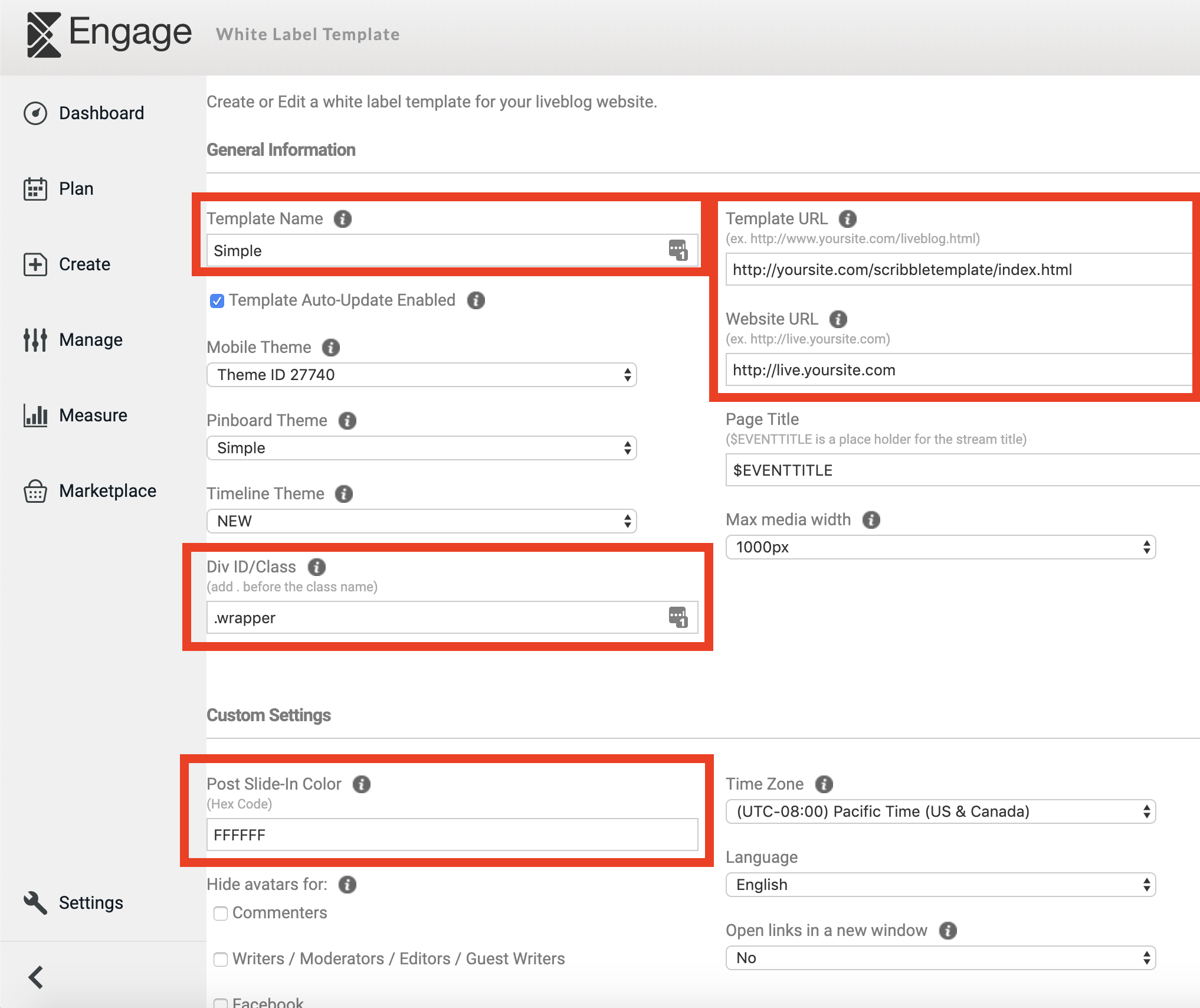1200x1008 pixels.
Task: Check the Commenters avatar checkbox
Action: pyautogui.click(x=221, y=914)
